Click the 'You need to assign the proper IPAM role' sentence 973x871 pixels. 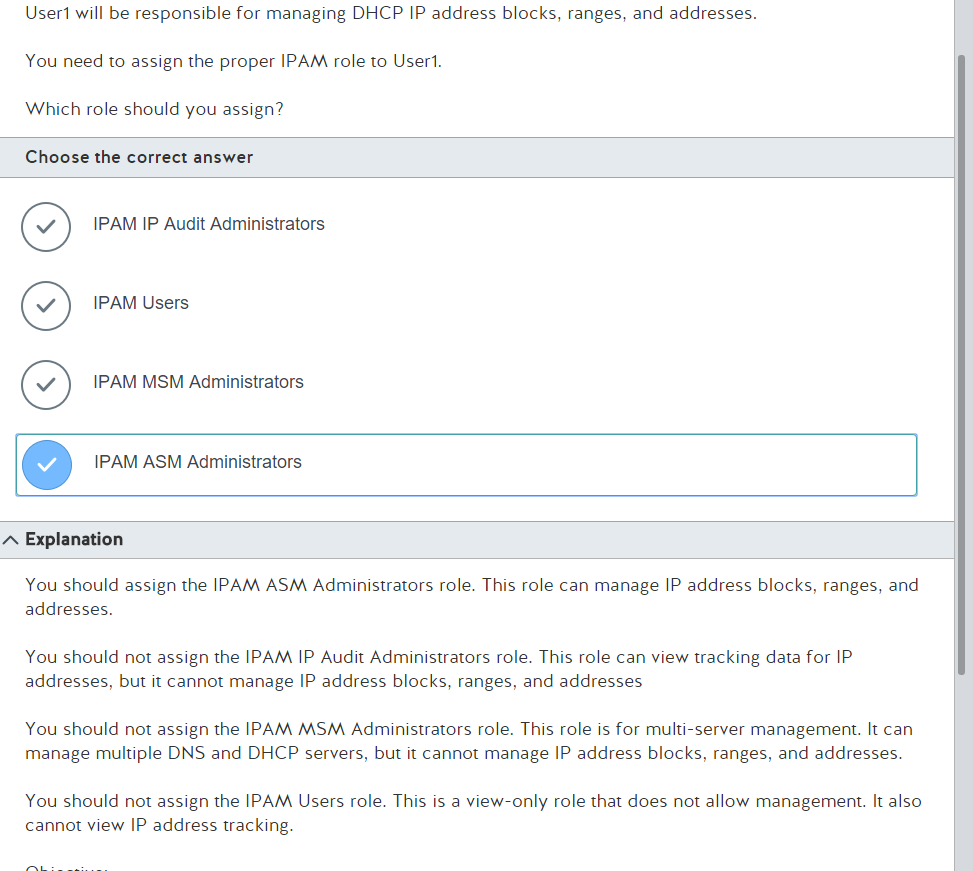234,61
